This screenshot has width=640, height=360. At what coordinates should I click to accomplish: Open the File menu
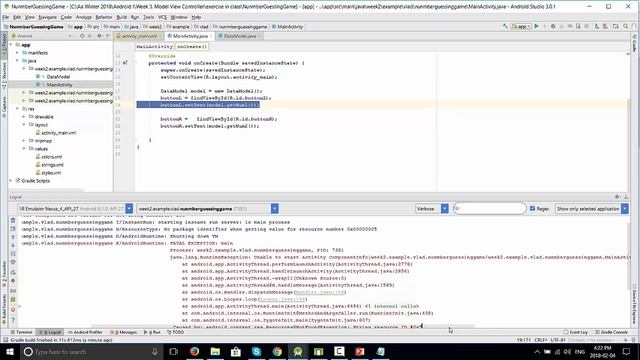point(5,17)
